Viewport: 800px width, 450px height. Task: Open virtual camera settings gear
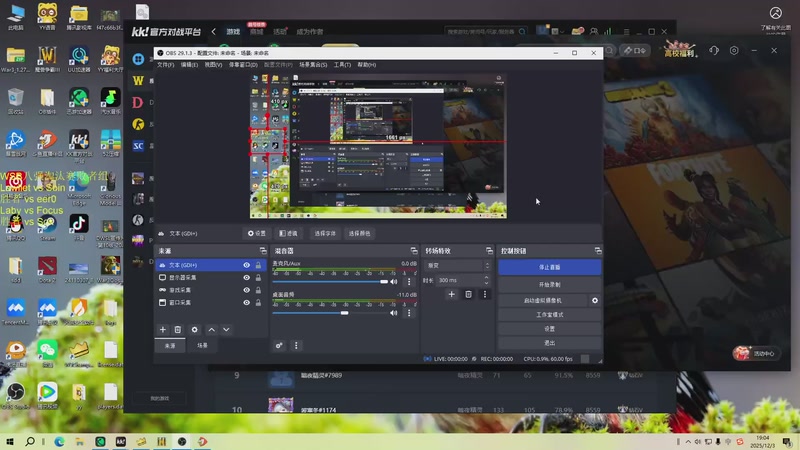point(595,301)
